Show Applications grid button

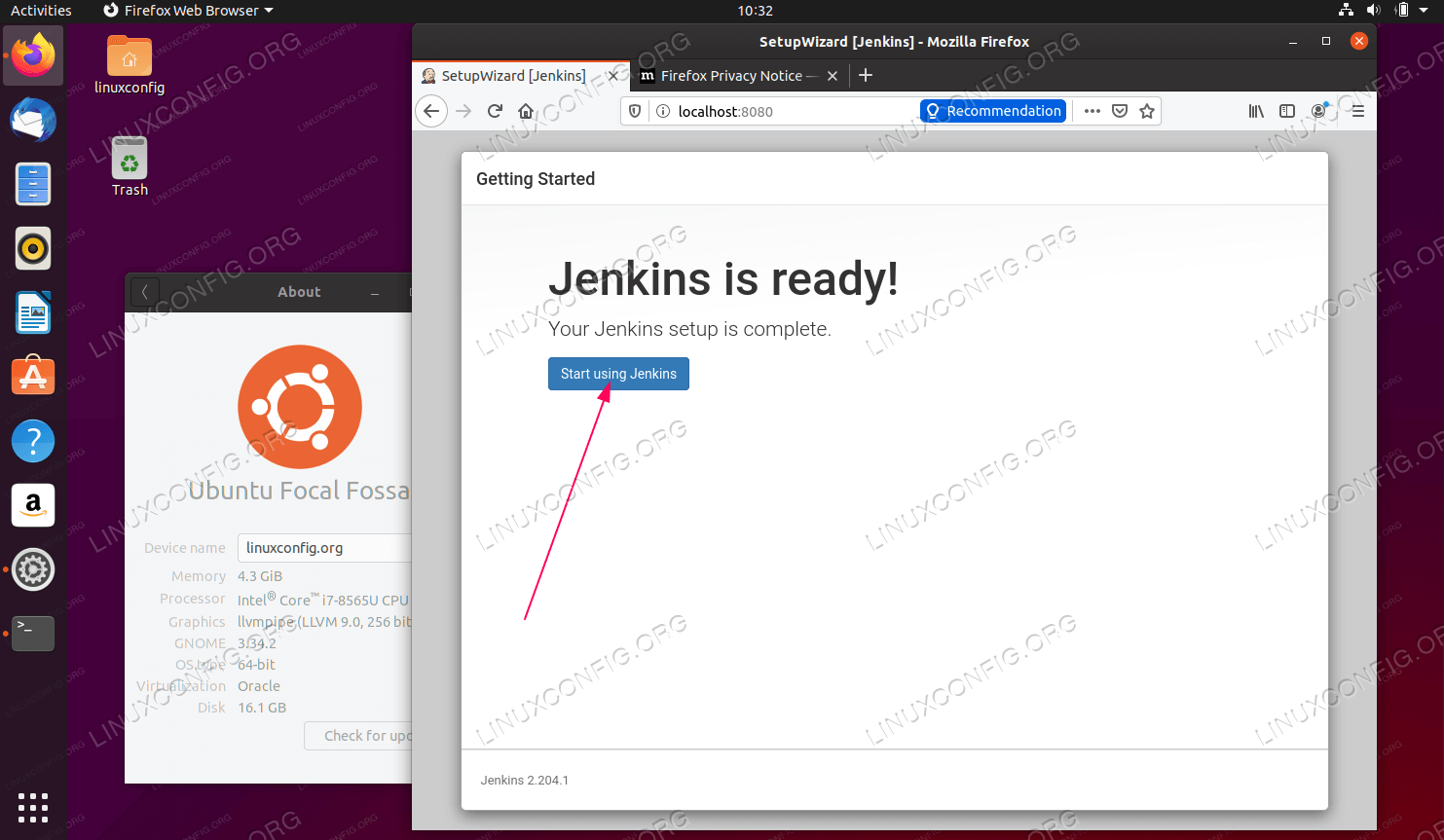[33, 807]
